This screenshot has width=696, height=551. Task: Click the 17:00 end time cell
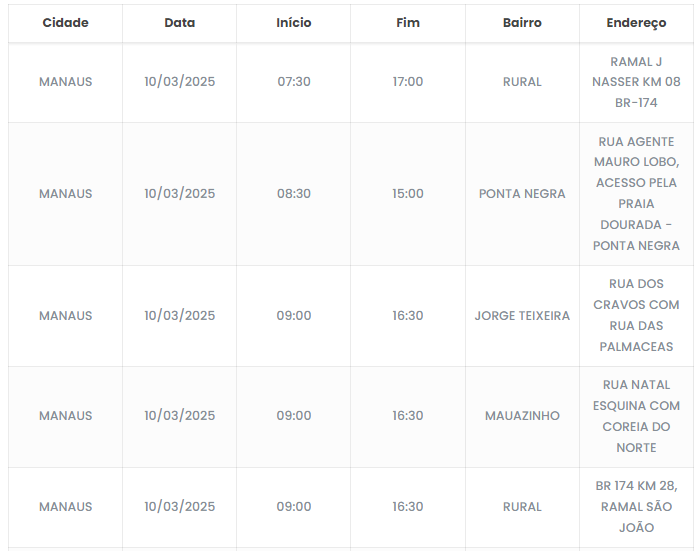pos(408,82)
